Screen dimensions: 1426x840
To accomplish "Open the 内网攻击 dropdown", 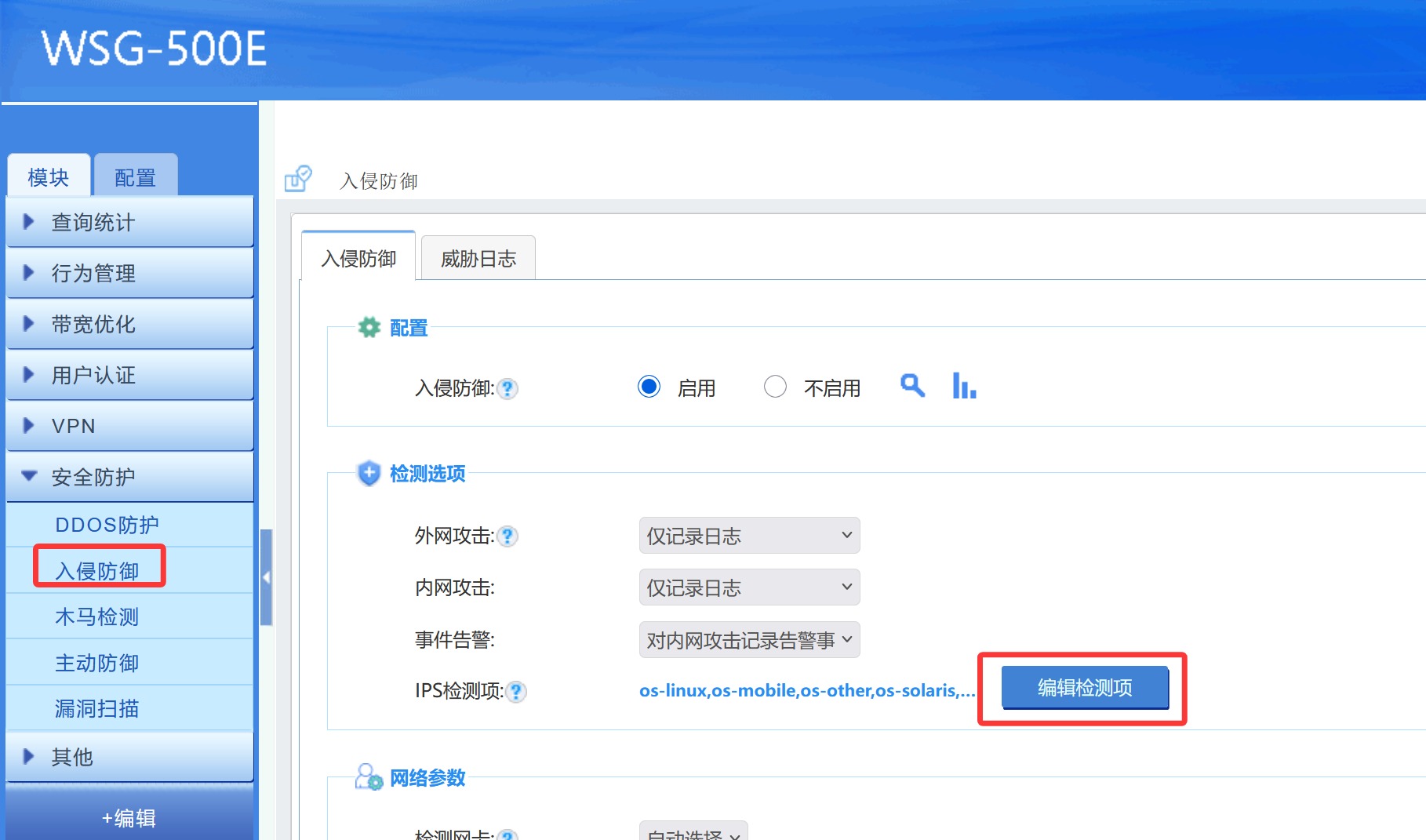I will [749, 587].
